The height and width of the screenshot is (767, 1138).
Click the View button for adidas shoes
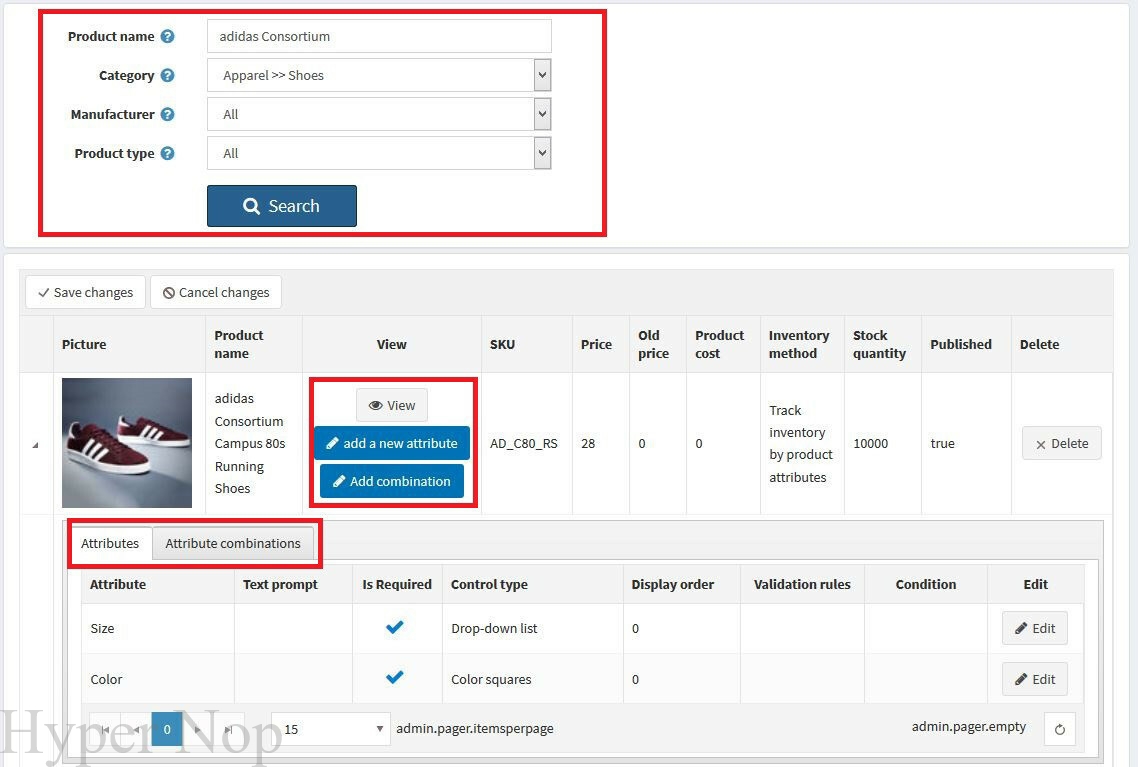click(x=392, y=405)
